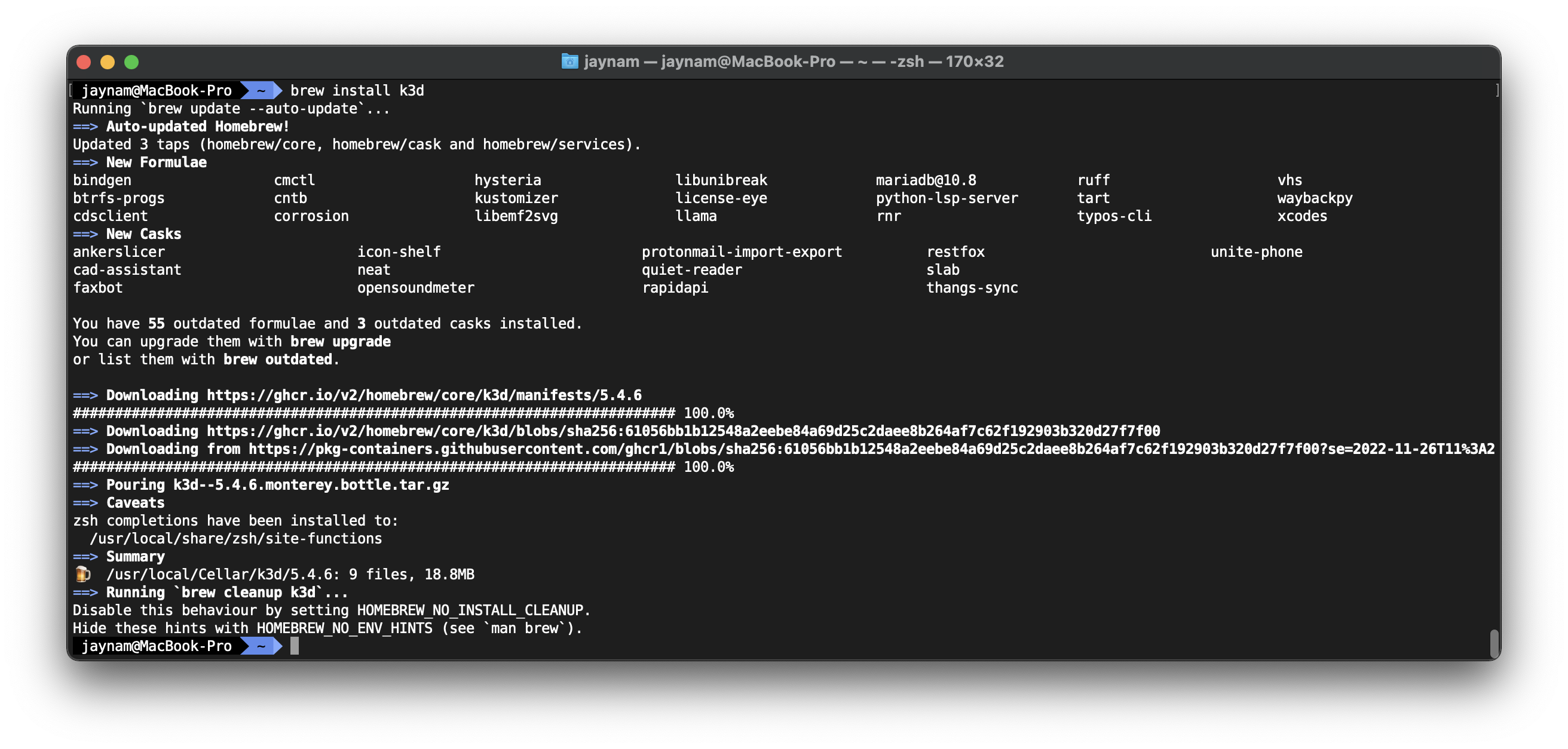Click bold 'brew outdated' command text
Screen dimensions: 1568x749
(277, 359)
